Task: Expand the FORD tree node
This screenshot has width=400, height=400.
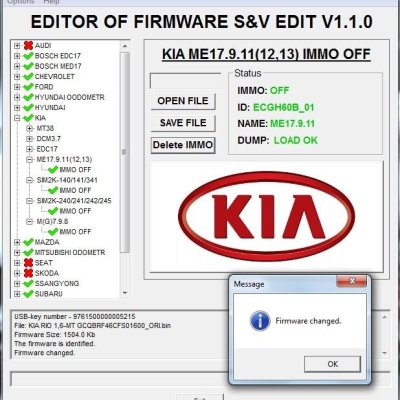Action: [17, 87]
